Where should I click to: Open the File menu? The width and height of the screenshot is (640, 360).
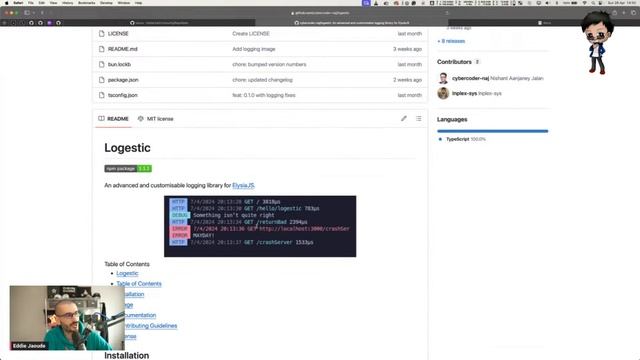click(x=31, y=3)
